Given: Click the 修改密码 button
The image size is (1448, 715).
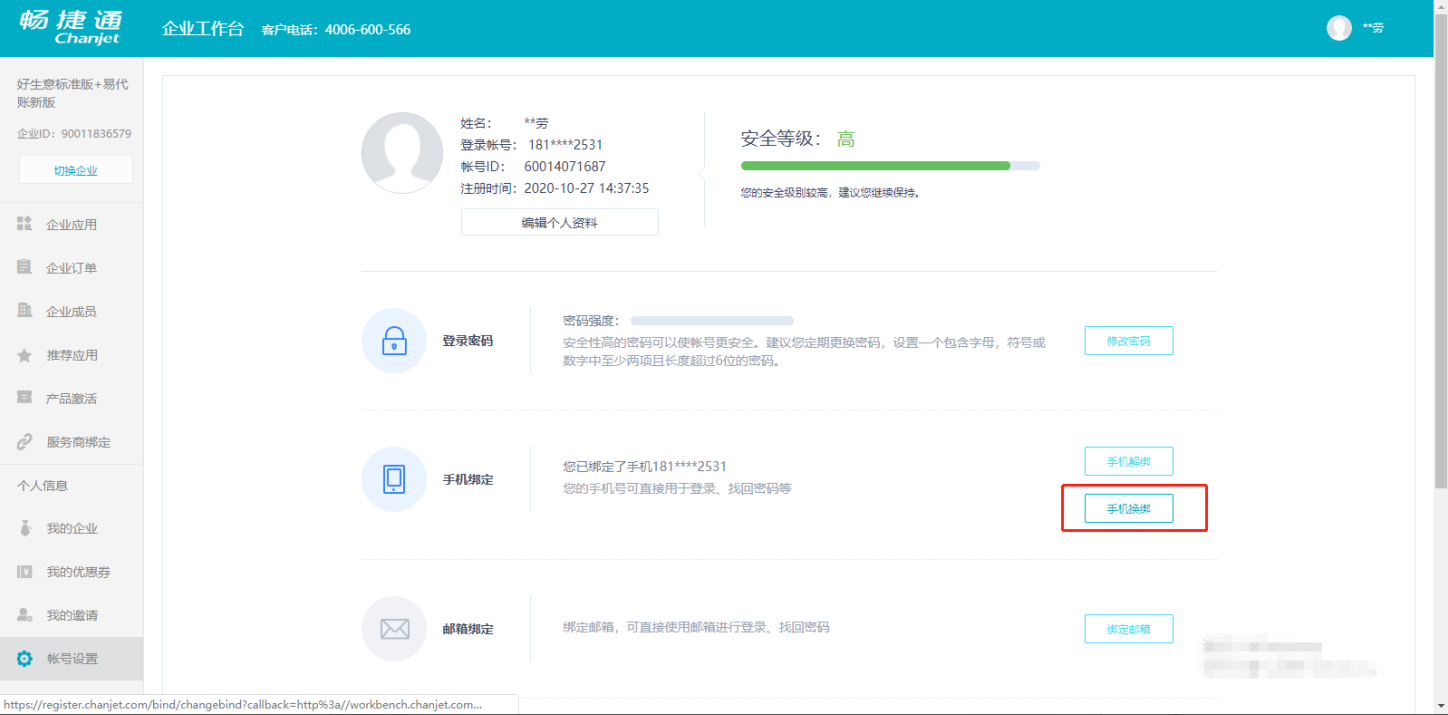Looking at the screenshot, I should click(x=1129, y=341).
